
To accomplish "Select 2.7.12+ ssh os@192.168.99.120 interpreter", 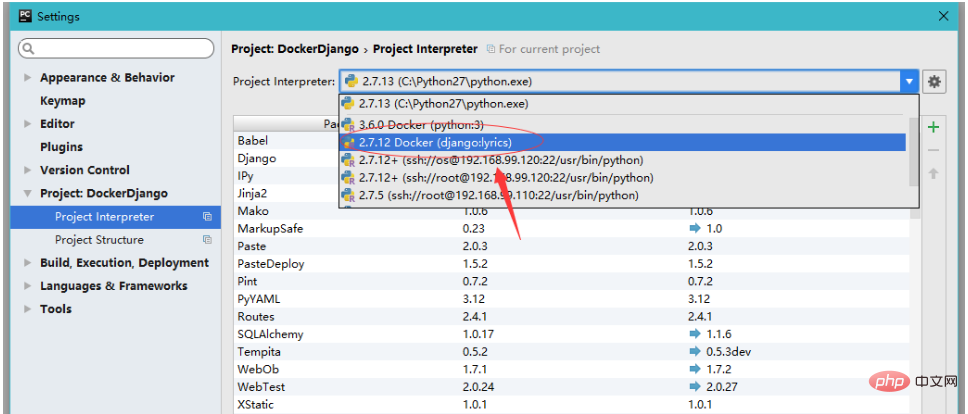I will (x=624, y=160).
